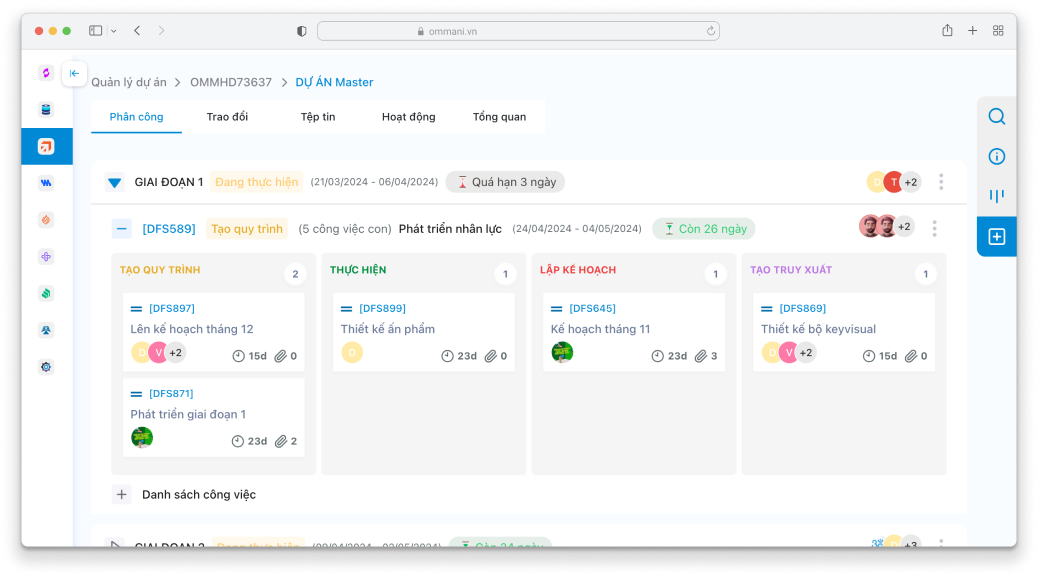Open the project management sidebar icon
Image resolution: width=1038 pixels, height=577 pixels.
coord(46,146)
